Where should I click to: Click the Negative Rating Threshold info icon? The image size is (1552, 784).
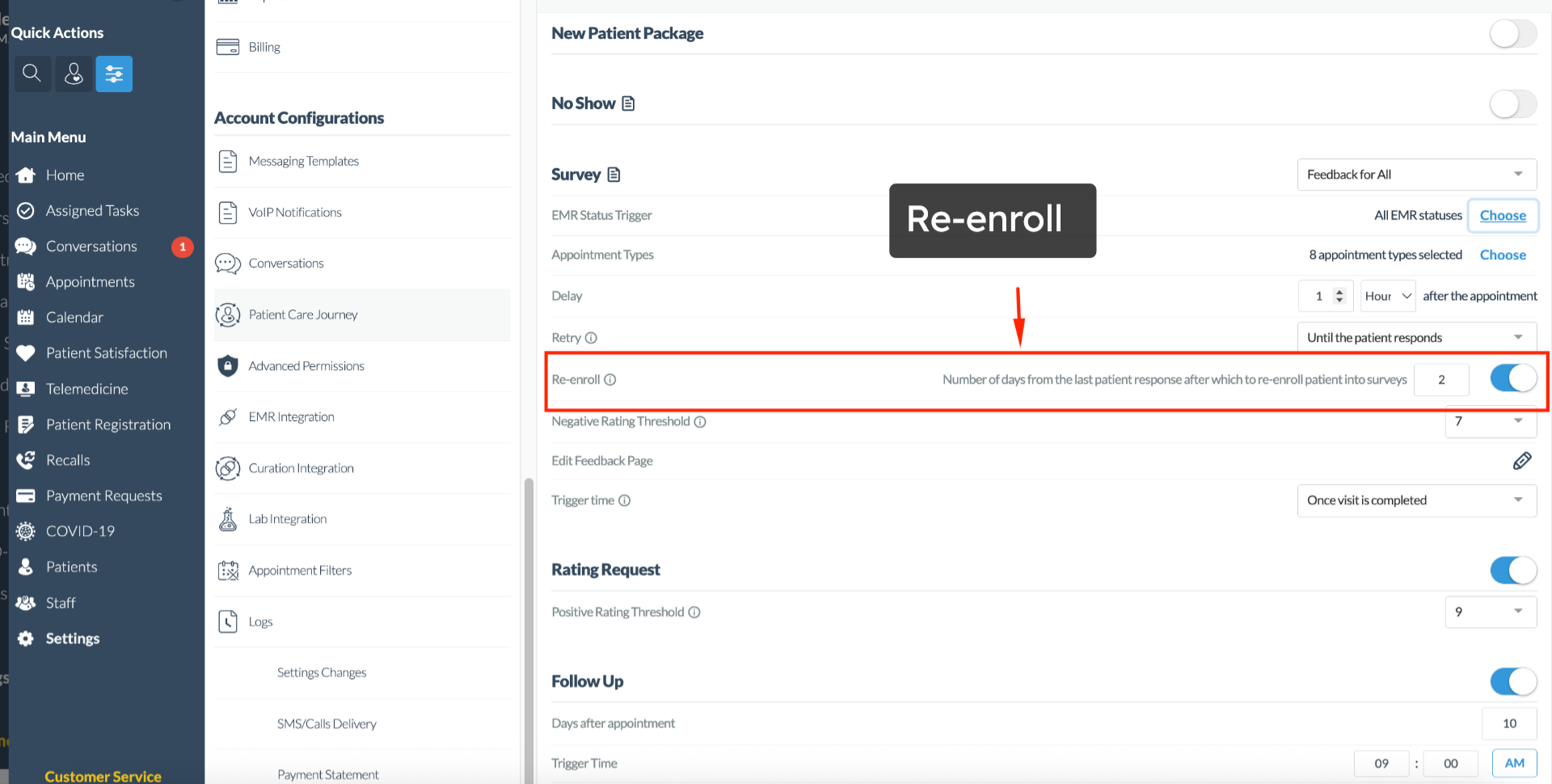coord(700,422)
